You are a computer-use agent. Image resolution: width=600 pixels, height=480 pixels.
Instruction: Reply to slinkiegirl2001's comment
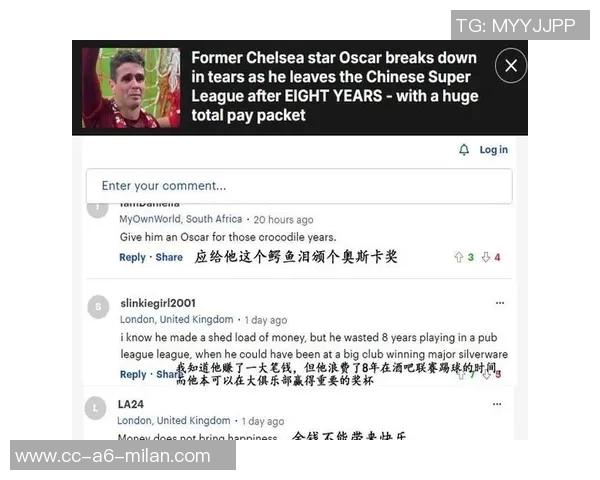[133, 374]
